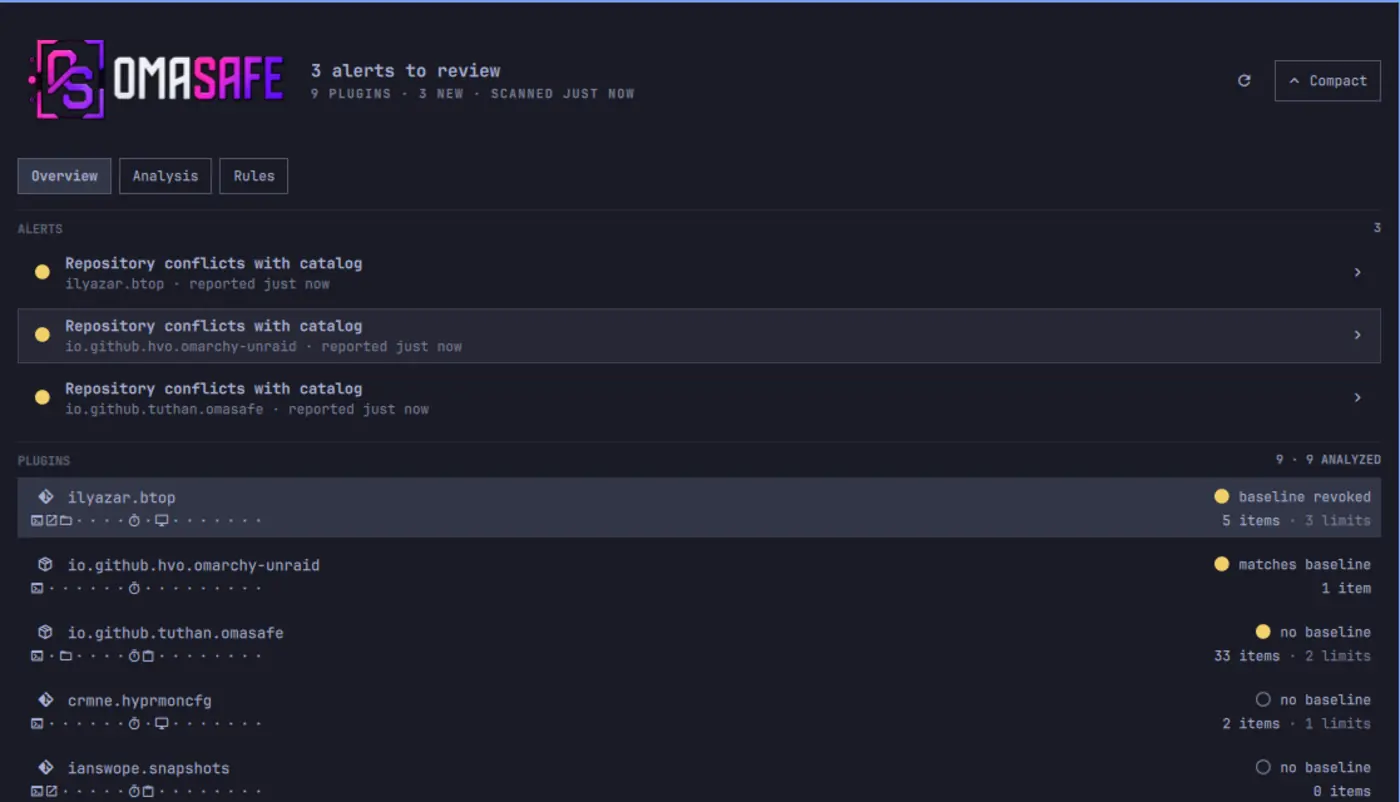
Task: Click the folder icon under io.github.tuthan.omasafe plugin
Action: tap(65, 656)
